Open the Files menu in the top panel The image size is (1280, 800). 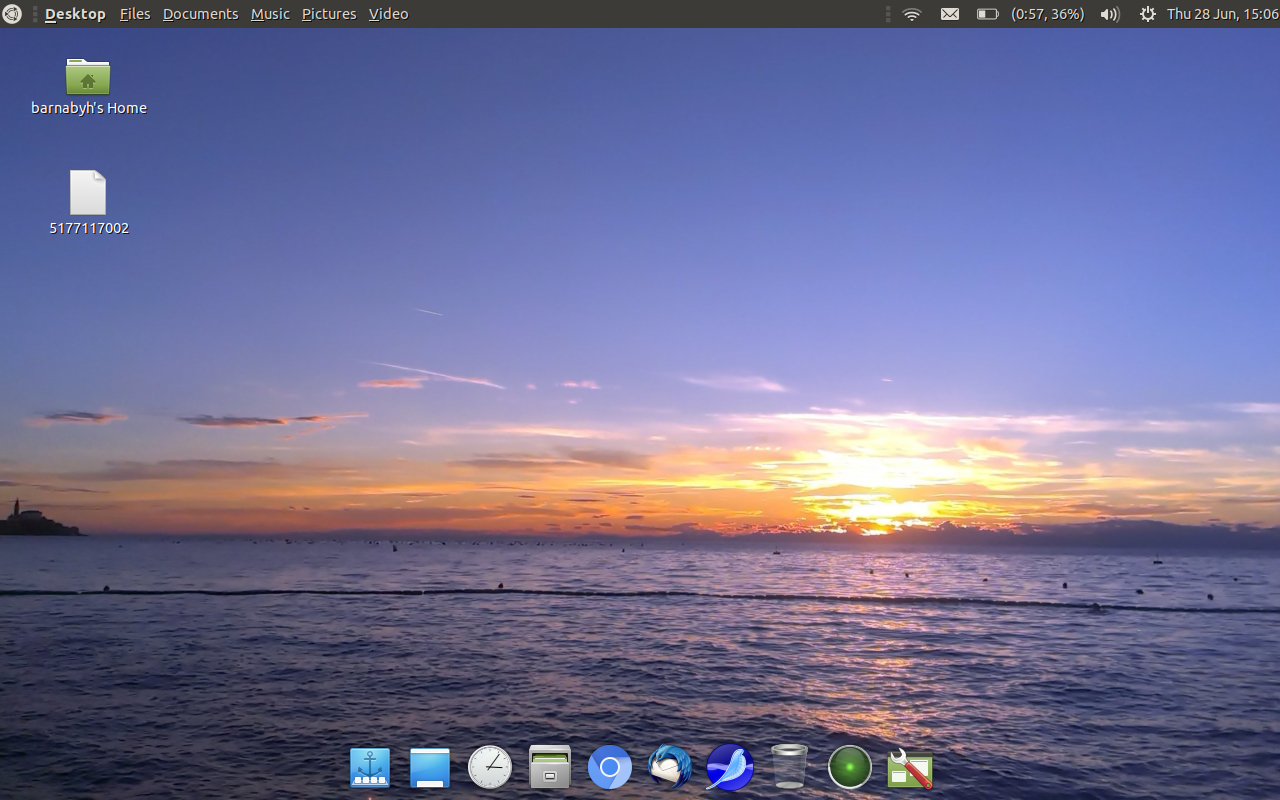(x=135, y=14)
